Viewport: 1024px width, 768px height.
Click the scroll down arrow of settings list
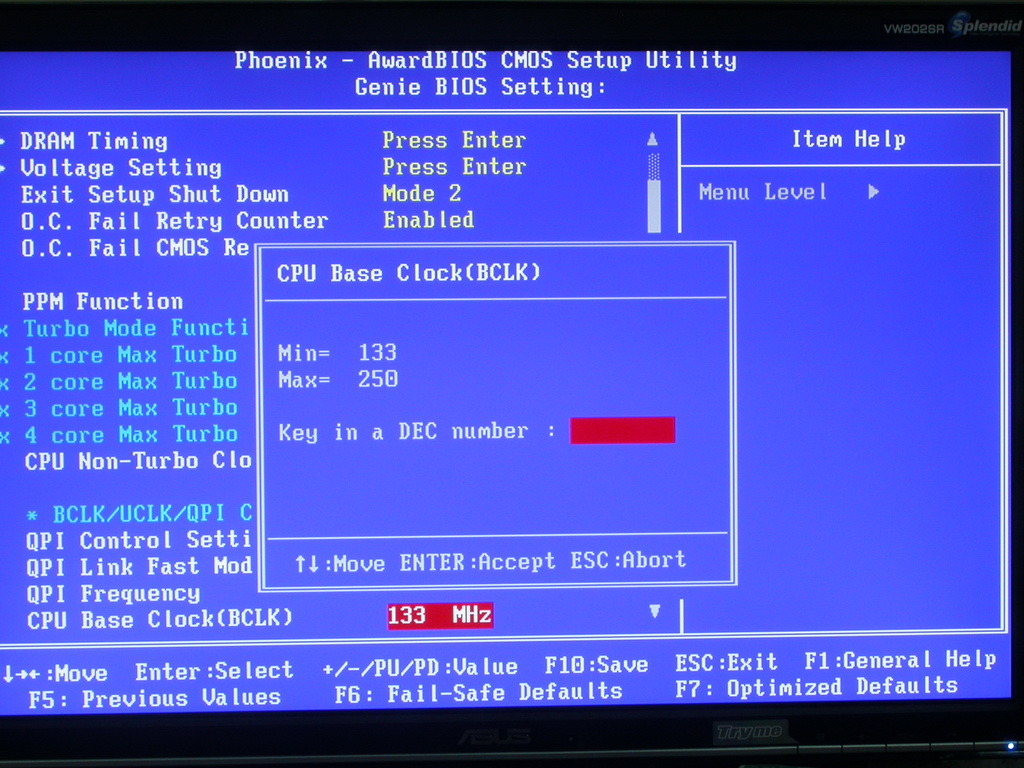click(x=654, y=612)
